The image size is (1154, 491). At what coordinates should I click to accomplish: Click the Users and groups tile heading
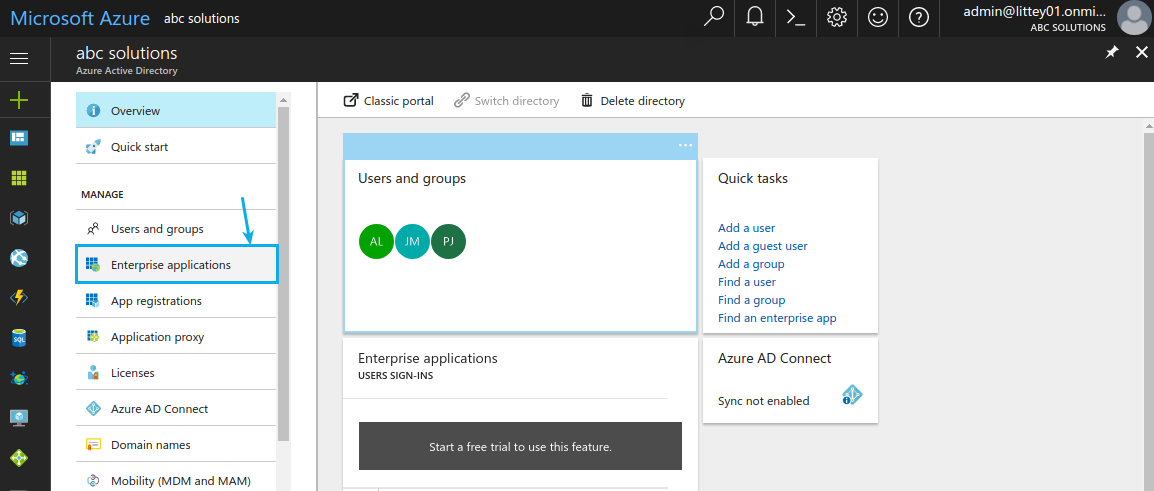[x=411, y=178]
